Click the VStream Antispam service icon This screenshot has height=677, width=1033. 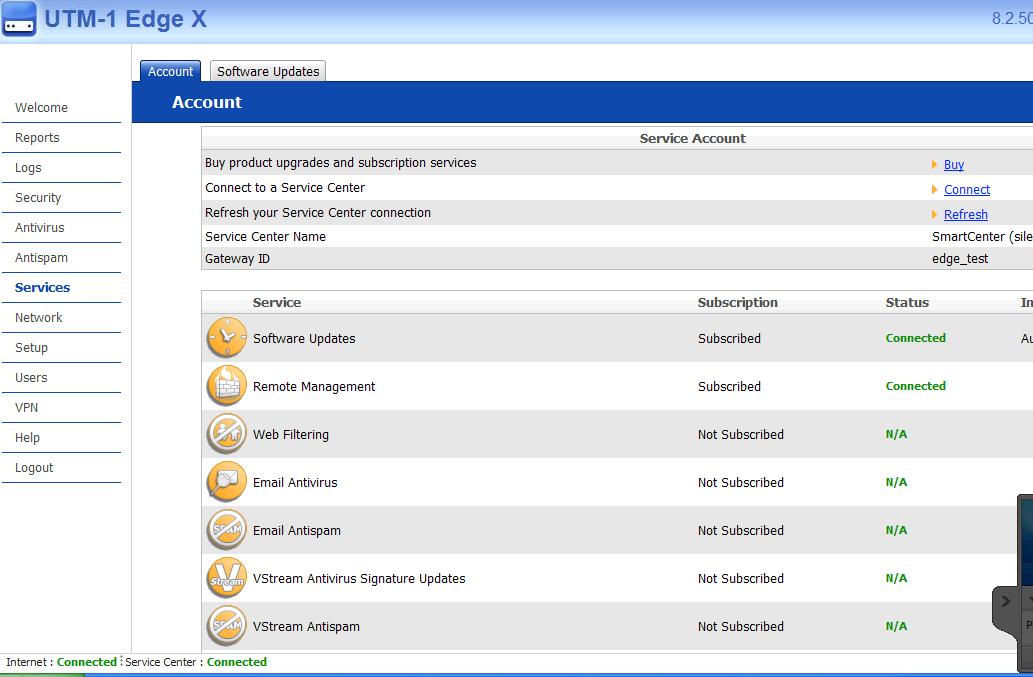coord(227,626)
